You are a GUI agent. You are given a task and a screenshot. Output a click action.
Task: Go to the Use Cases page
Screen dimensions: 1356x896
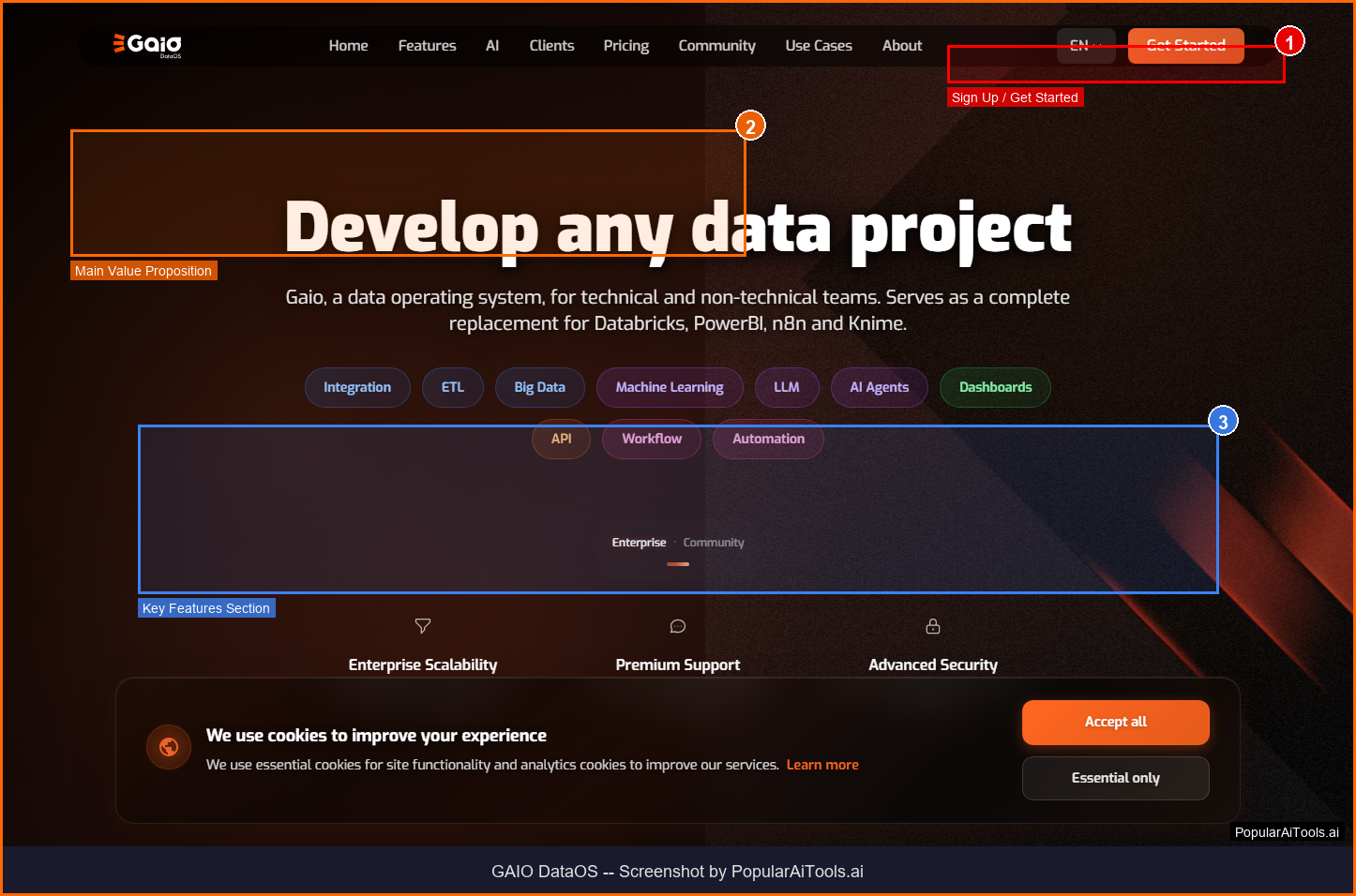point(819,45)
